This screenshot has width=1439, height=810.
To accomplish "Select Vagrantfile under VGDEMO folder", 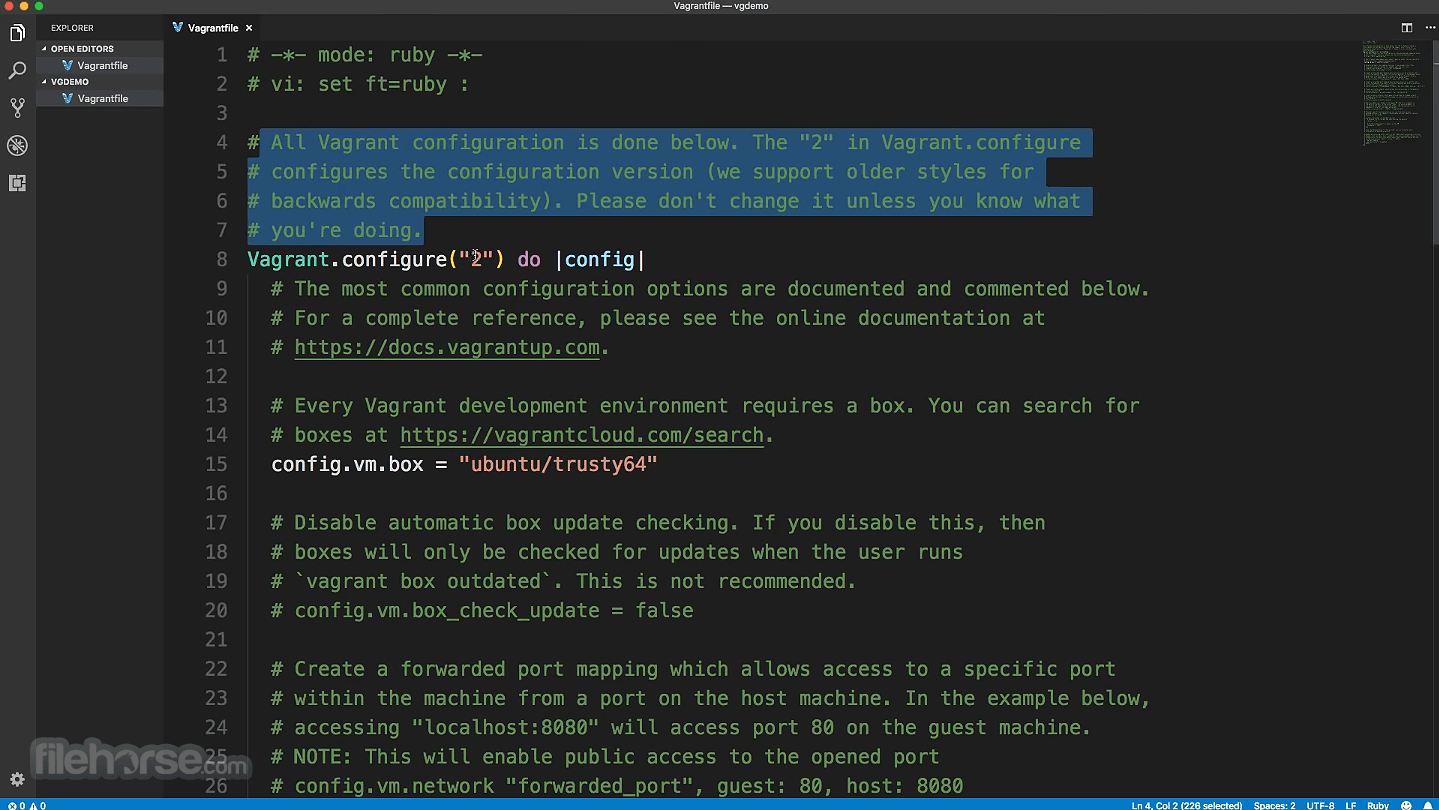I will click(100, 98).
